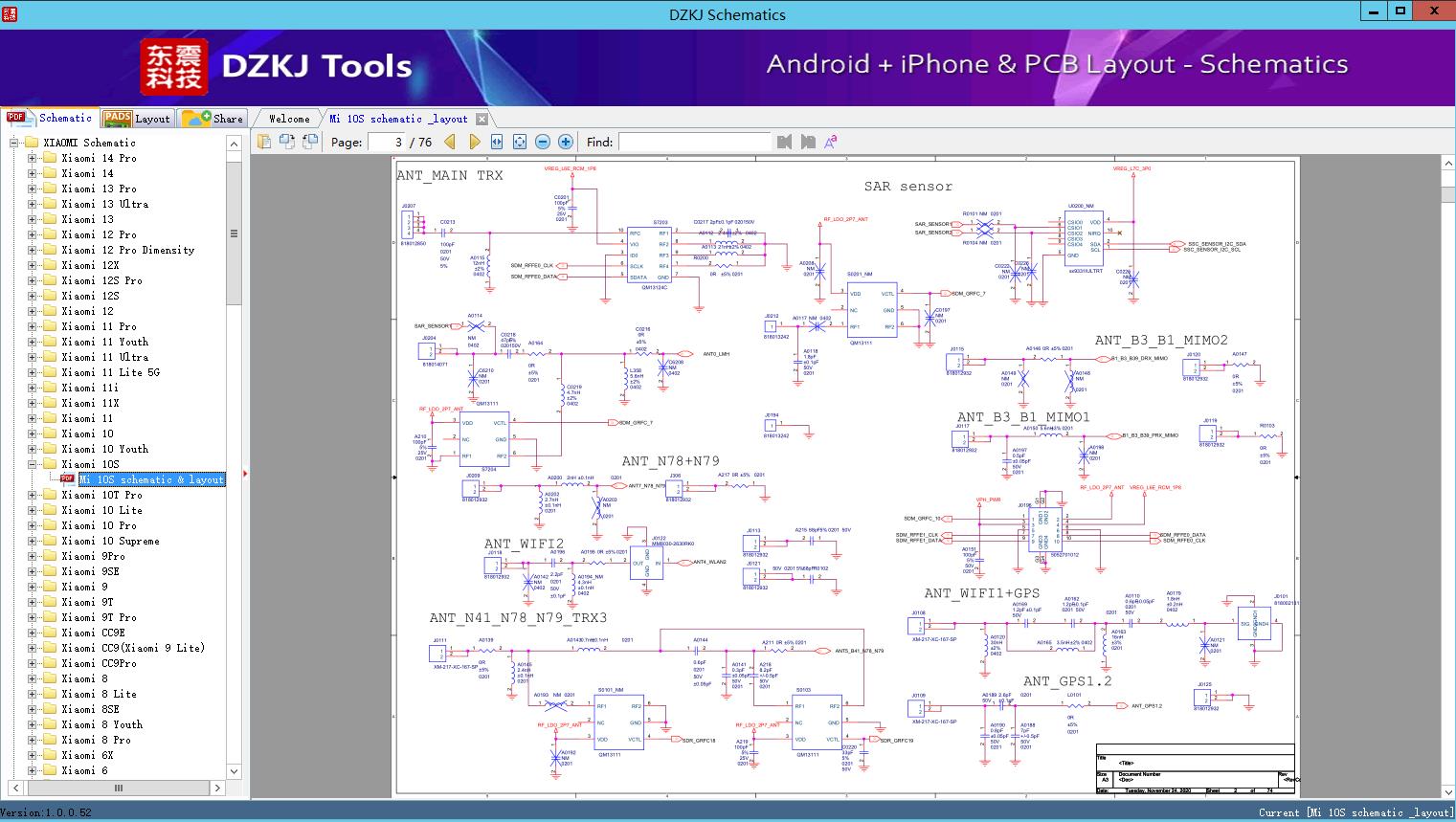Expand the Xiaomi 14 Pro folder

click(x=32, y=157)
